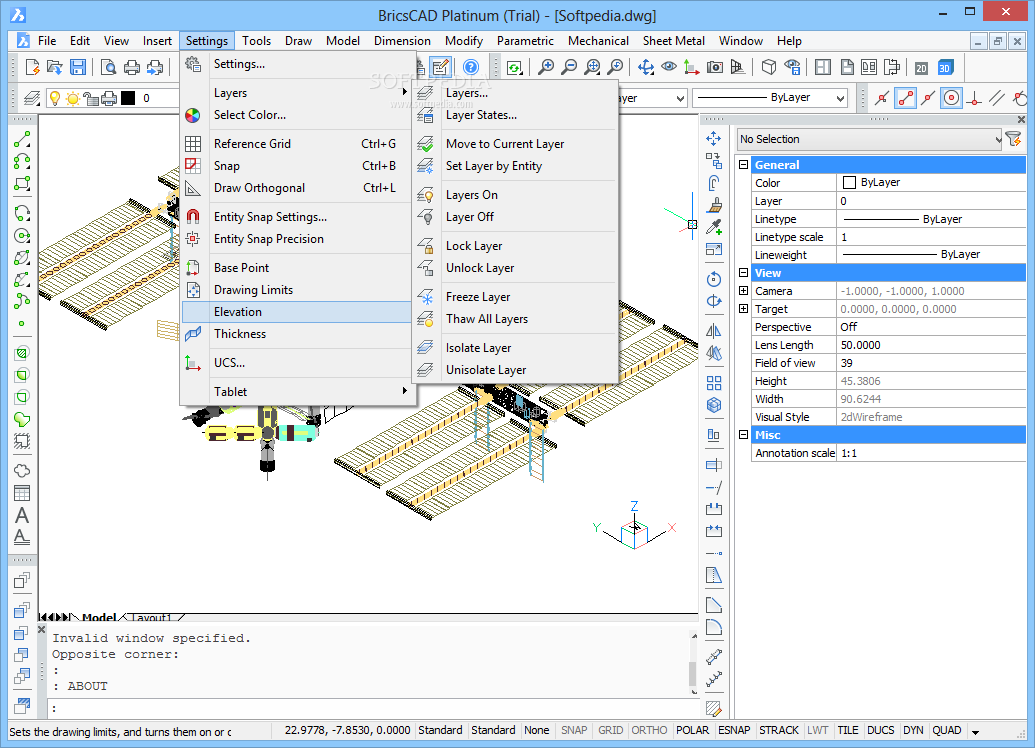Click the layer lightbulb on/off icon
Screen dimensions: 1035x748
[x=55, y=99]
